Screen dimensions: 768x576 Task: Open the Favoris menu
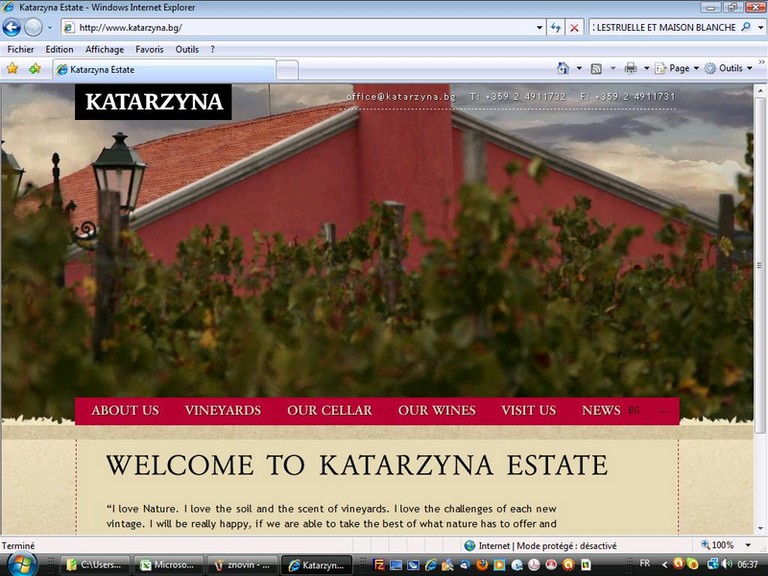[x=149, y=49]
